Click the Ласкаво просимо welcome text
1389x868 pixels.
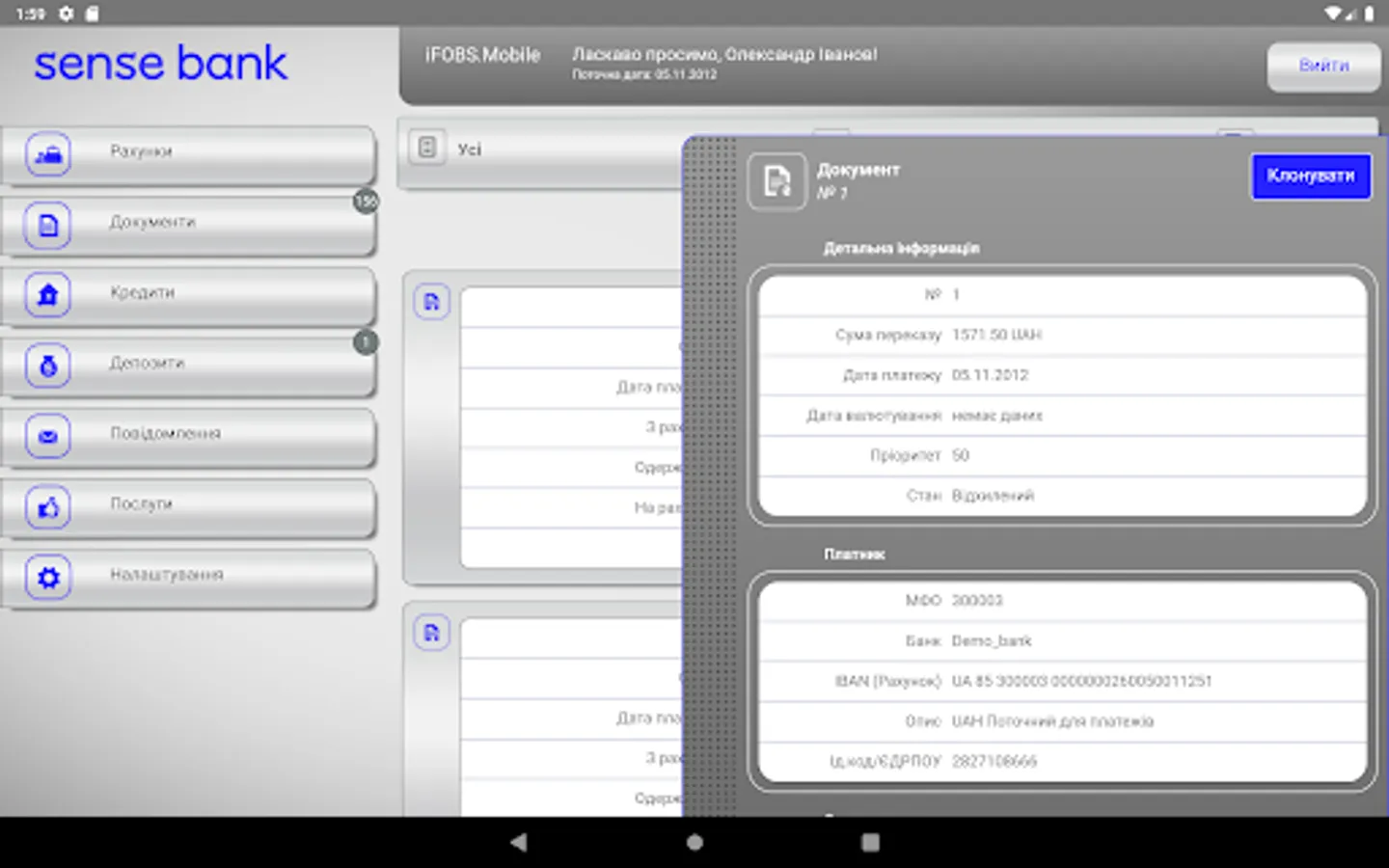[724, 55]
